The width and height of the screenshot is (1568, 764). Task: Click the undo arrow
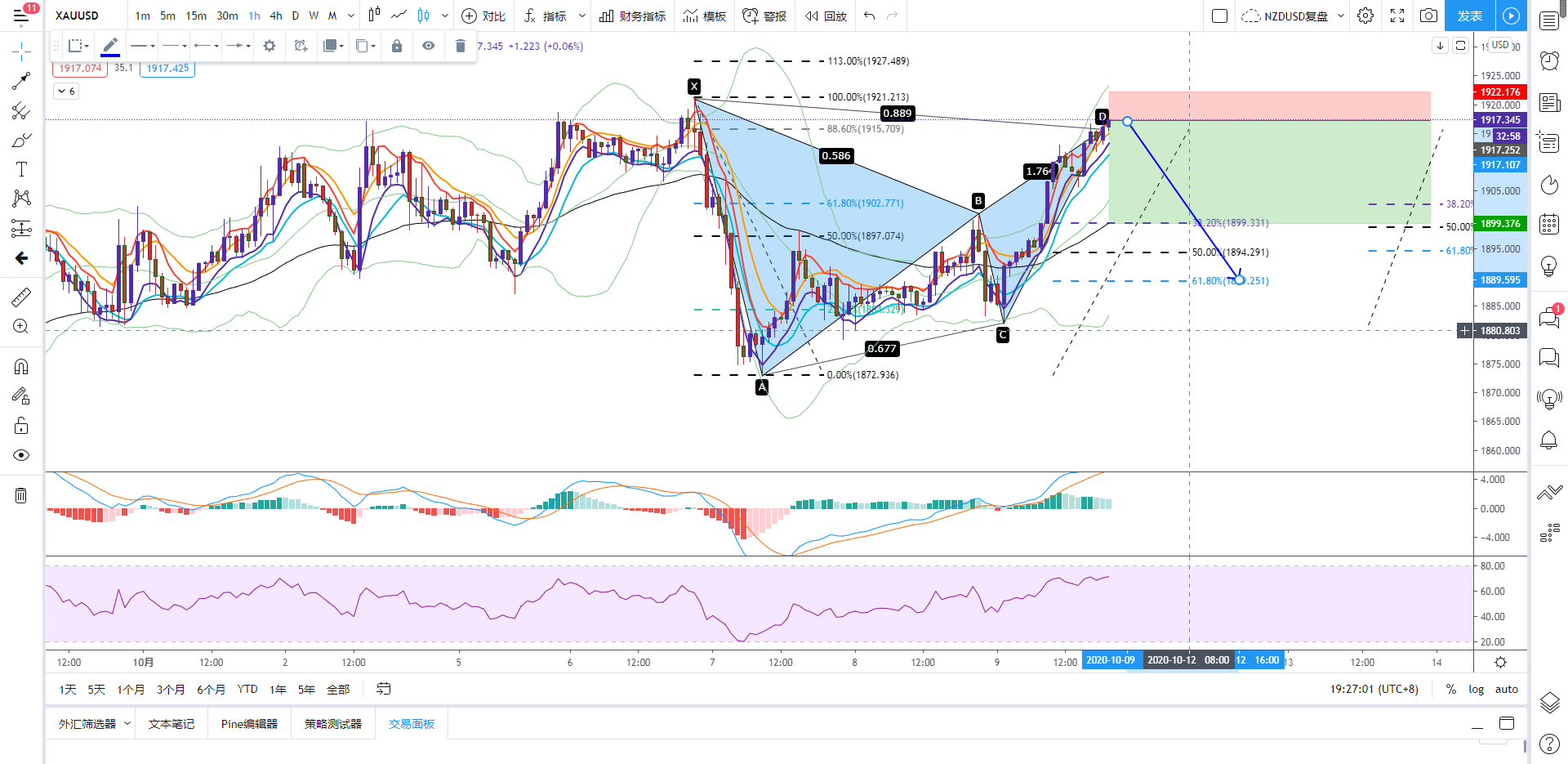coord(869,16)
